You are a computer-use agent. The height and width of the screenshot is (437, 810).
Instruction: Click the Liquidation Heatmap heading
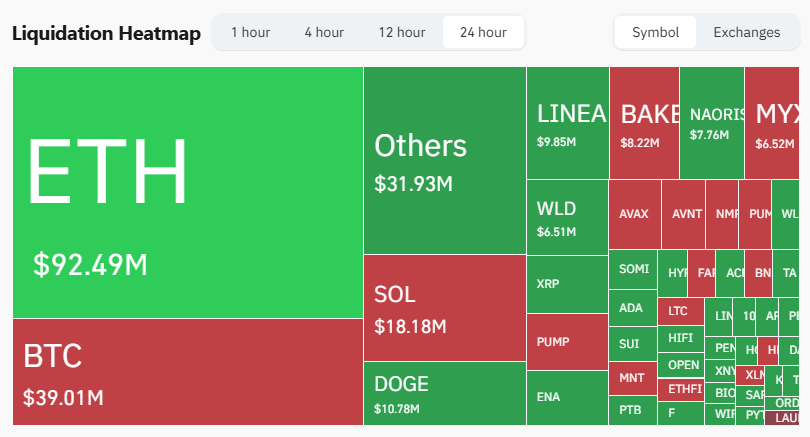(106, 33)
